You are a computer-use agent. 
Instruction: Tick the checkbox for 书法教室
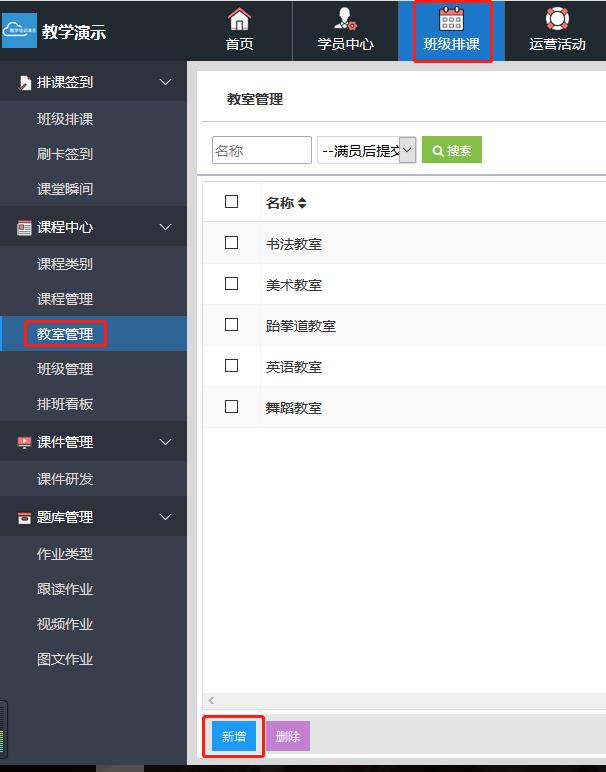pyautogui.click(x=232, y=243)
